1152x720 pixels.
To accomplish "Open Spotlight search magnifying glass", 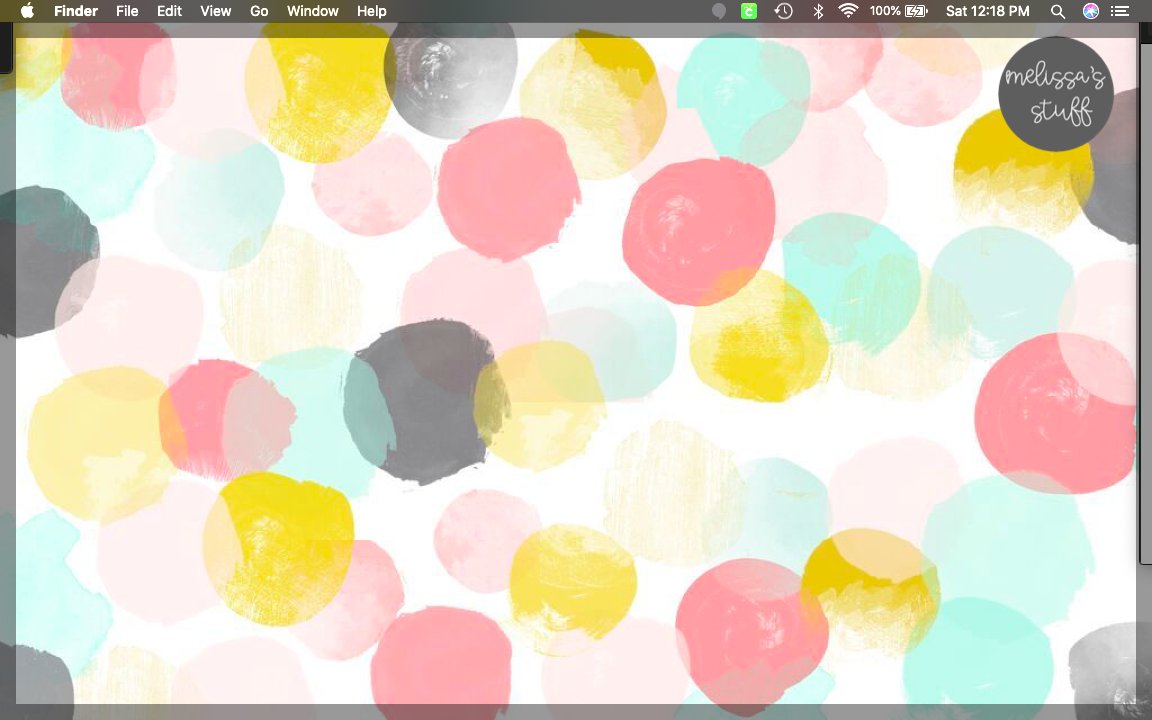I will pos(1058,11).
